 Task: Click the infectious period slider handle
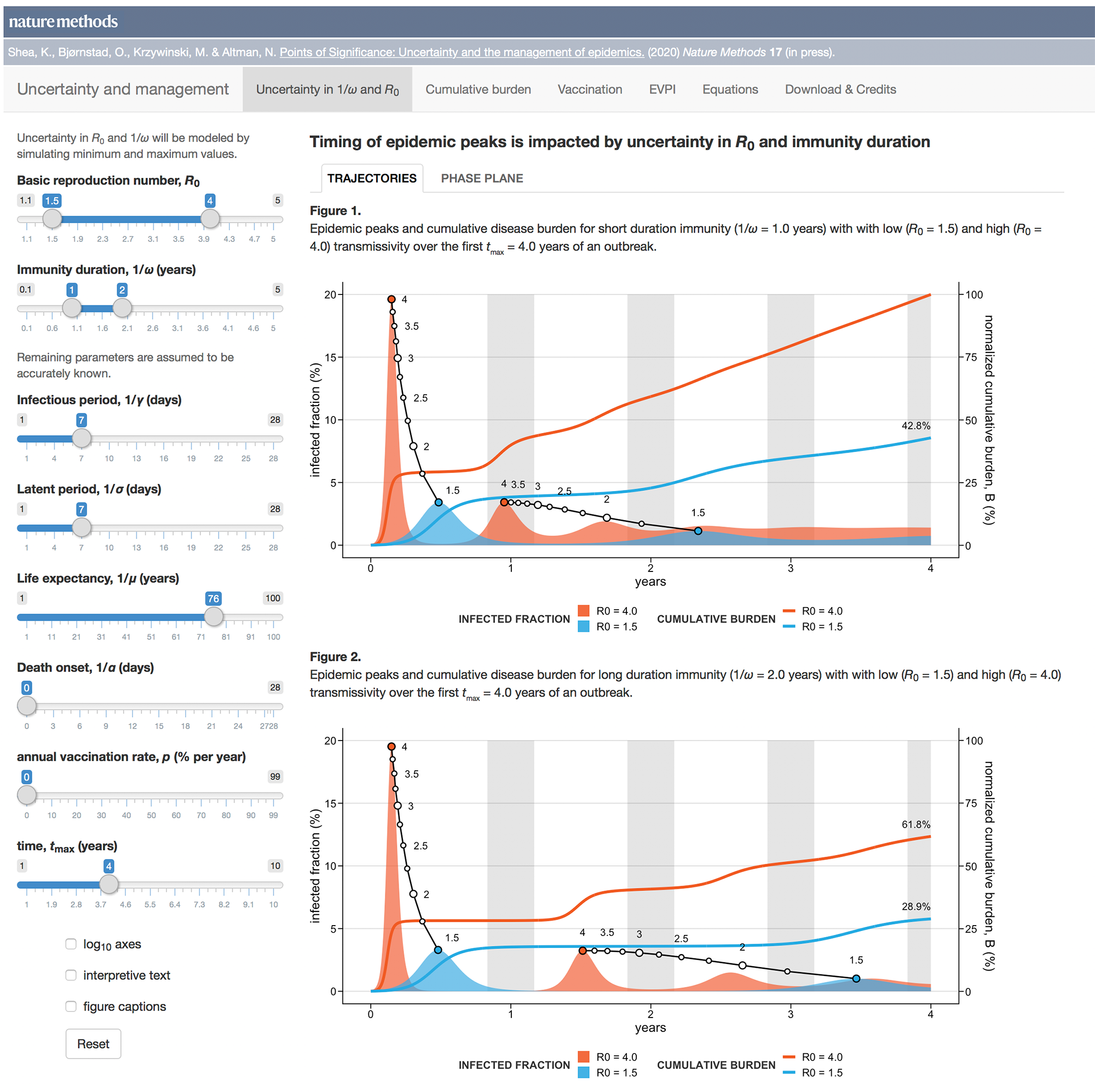pos(82,437)
